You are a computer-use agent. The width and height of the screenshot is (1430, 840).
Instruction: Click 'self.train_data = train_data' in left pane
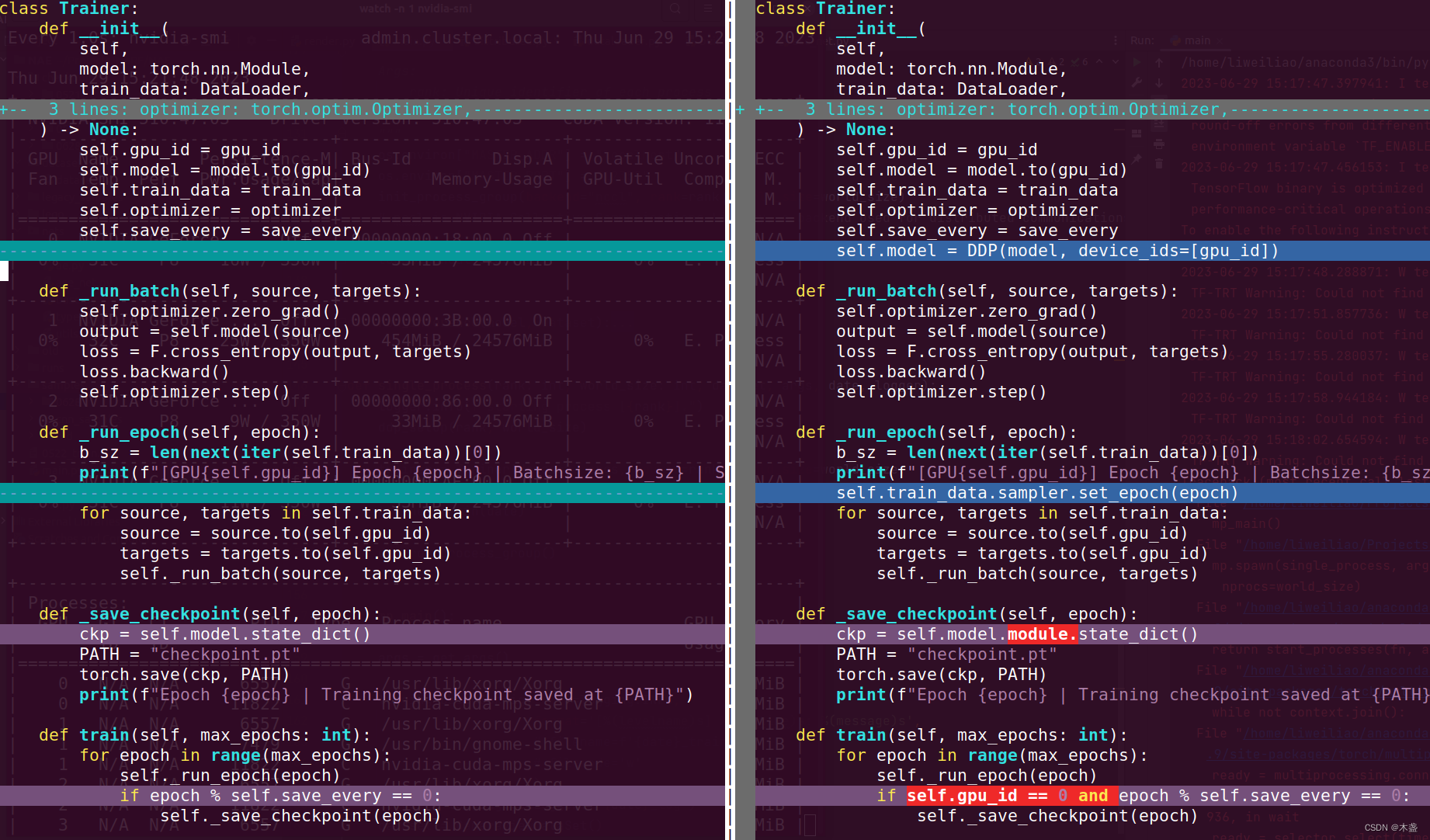point(220,190)
